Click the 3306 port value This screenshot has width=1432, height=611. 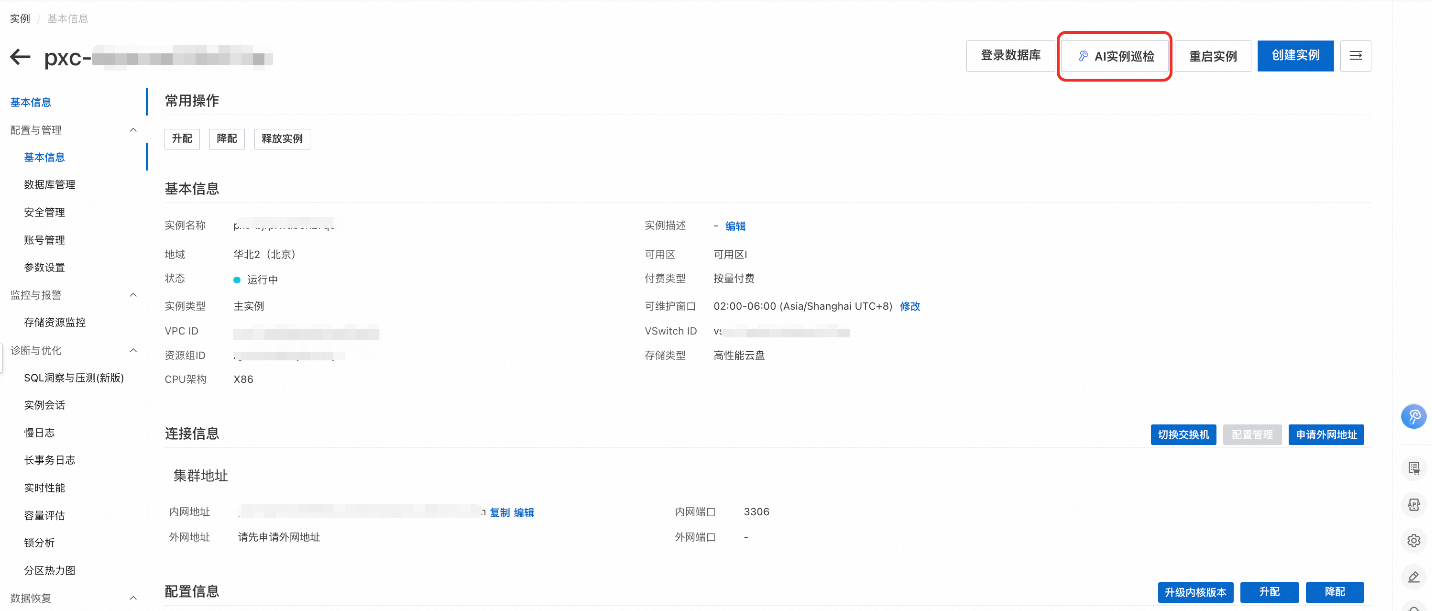(757, 512)
